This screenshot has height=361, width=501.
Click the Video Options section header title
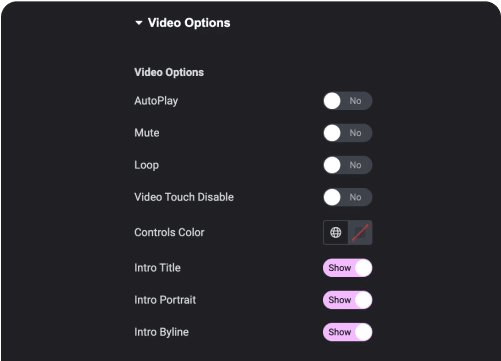tap(189, 23)
